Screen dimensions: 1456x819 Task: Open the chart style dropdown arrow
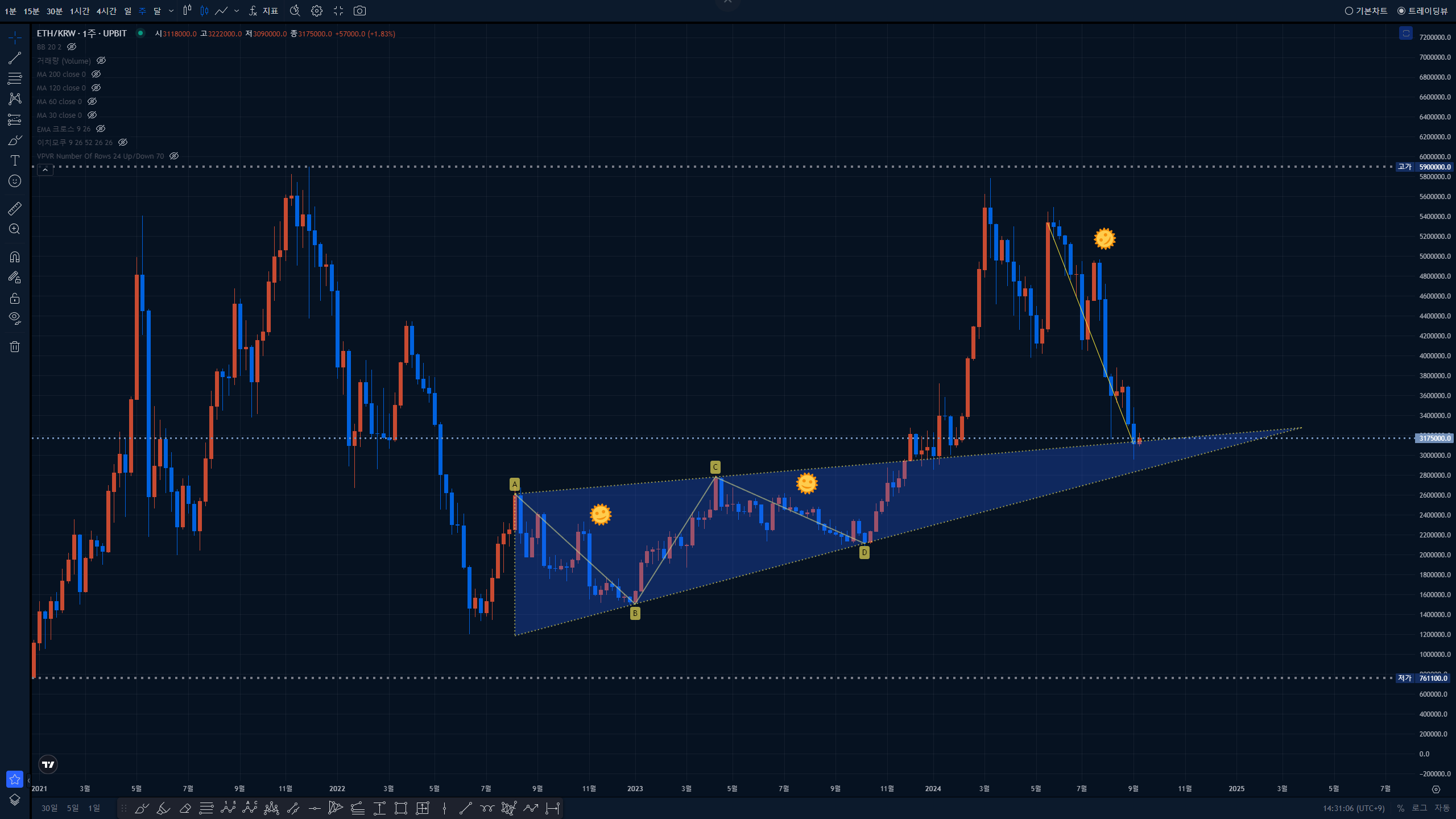237,11
